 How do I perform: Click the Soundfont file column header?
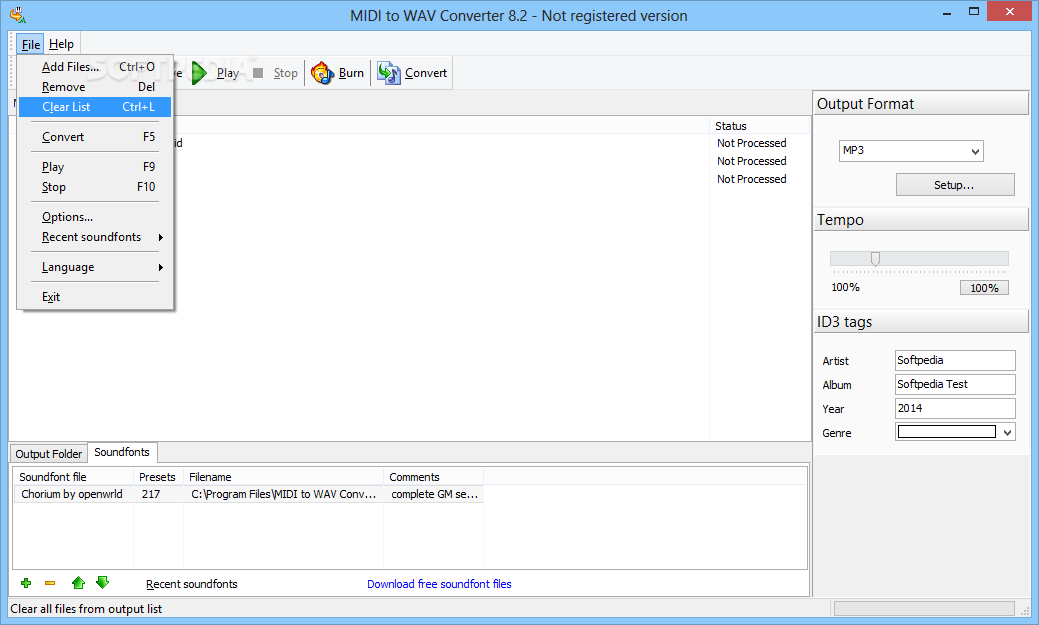pyautogui.click(x=74, y=477)
